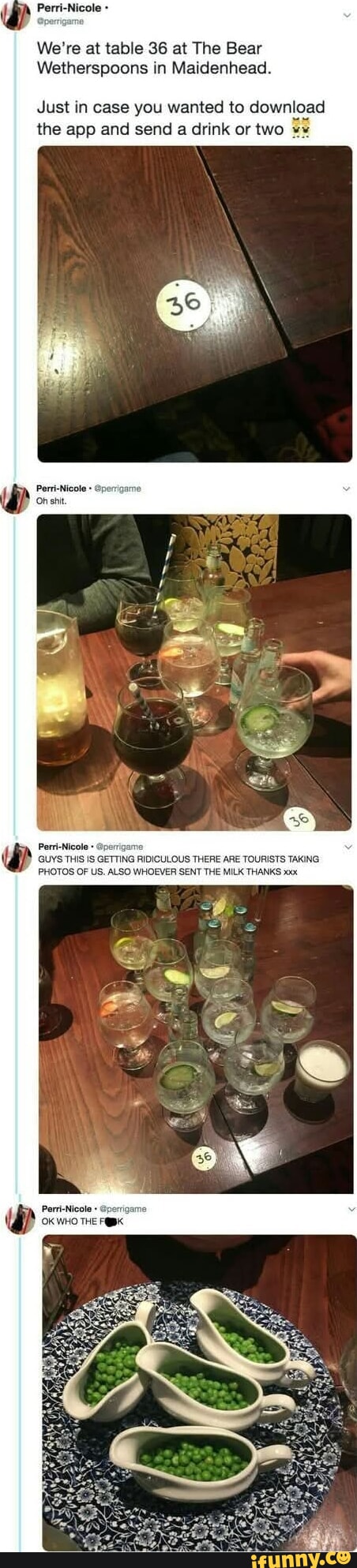Image resolution: width=357 pixels, height=1568 pixels.
Task: Expand first tweet's chevron menu
Action: 345,15
